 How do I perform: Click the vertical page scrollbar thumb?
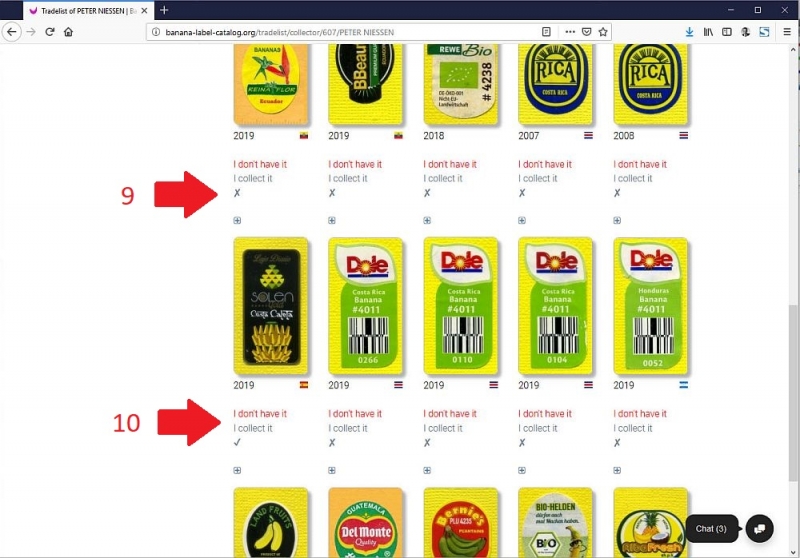pos(792,393)
